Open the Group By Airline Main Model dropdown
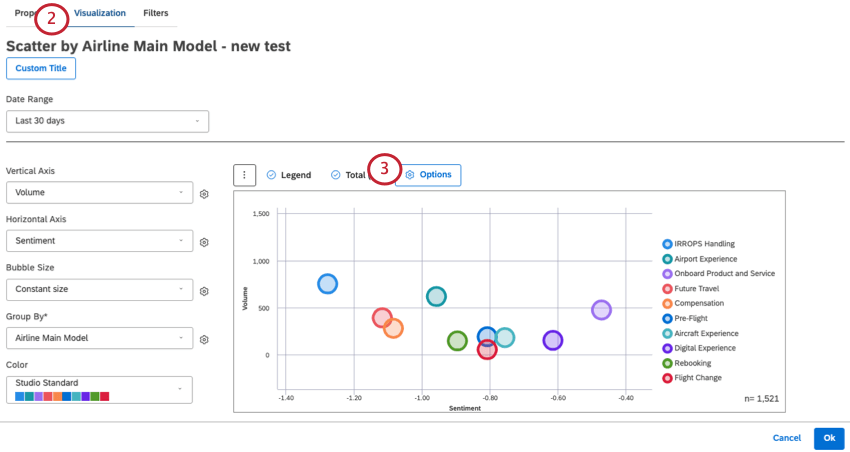850x452 pixels. [99, 338]
